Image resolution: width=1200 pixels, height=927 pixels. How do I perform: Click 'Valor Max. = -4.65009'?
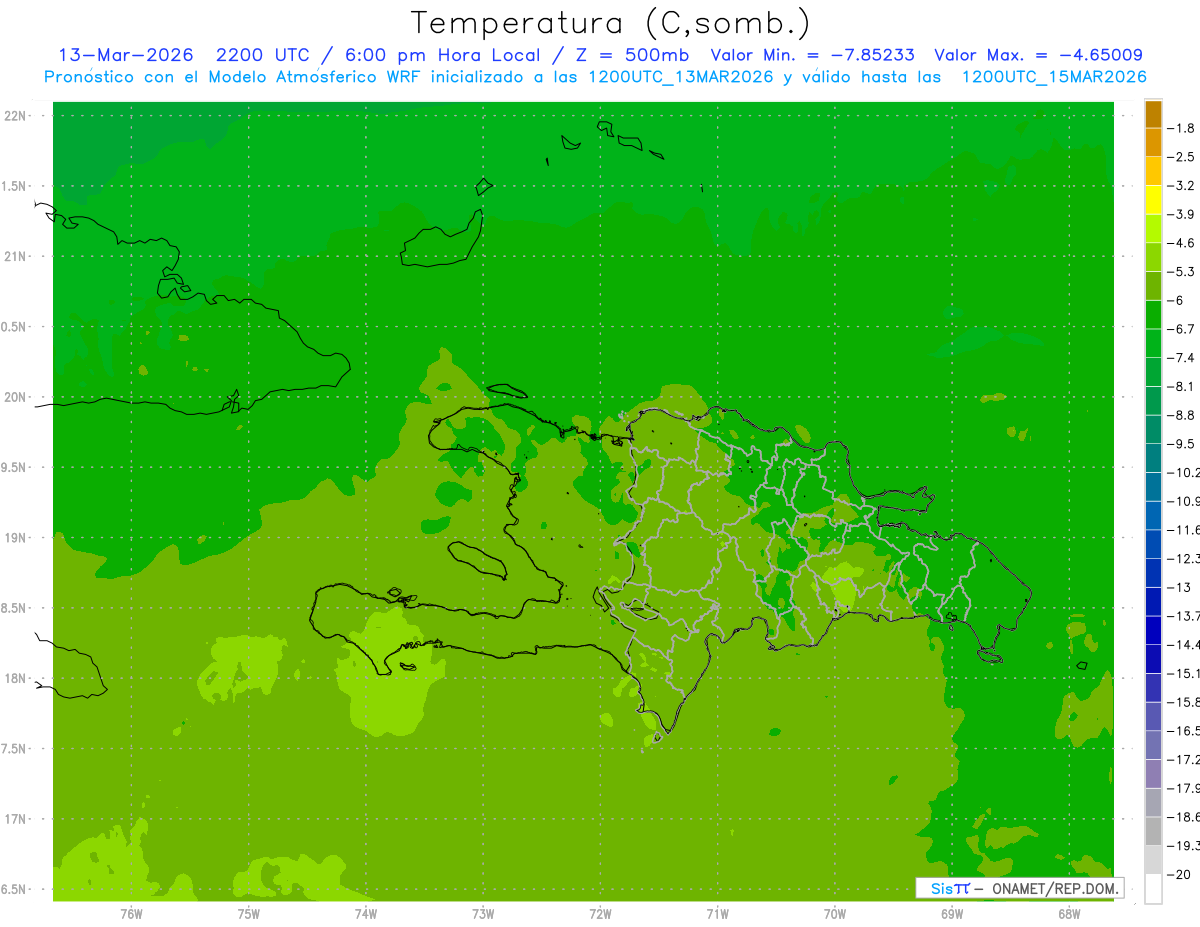coord(1038,56)
